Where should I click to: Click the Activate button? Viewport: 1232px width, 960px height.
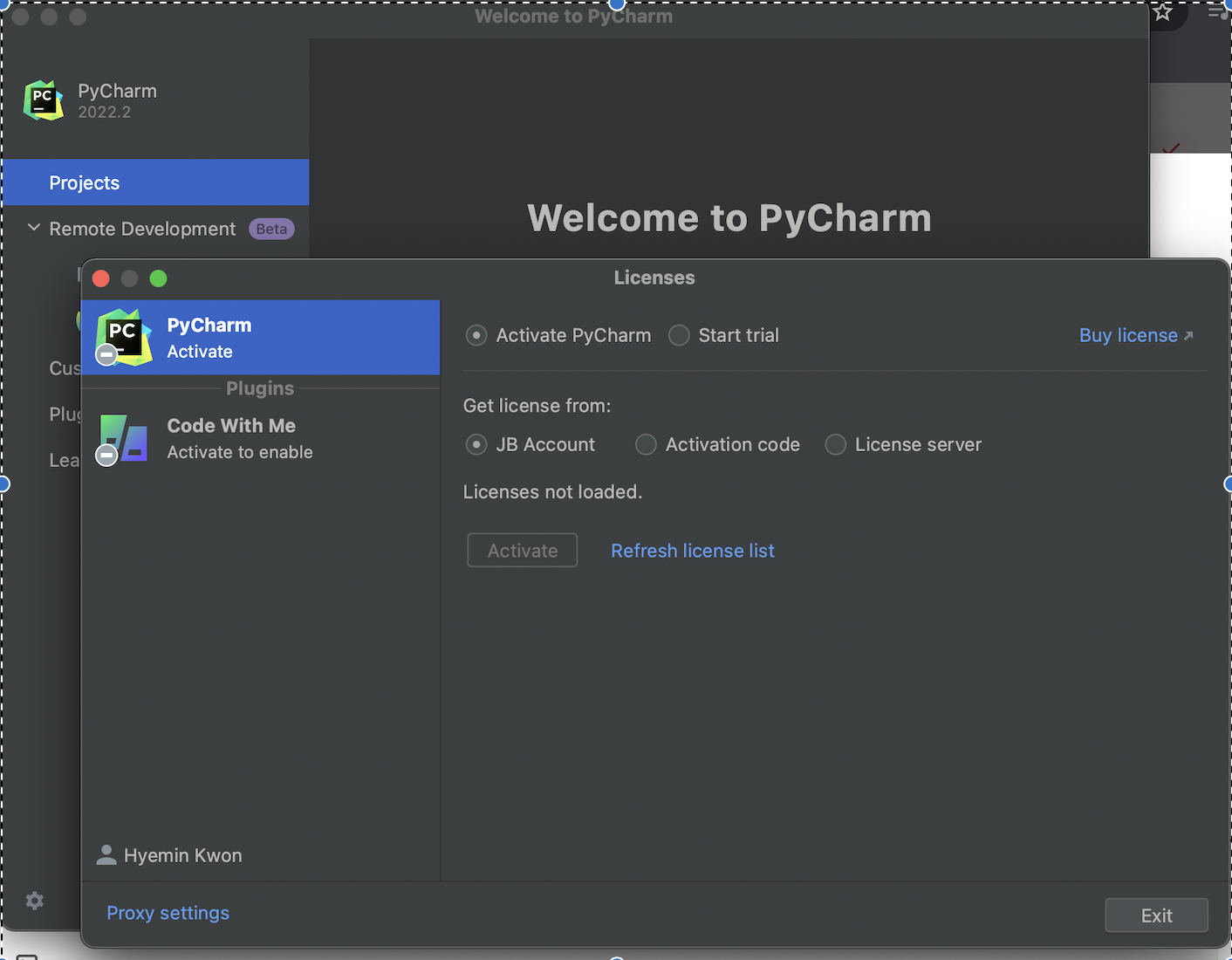[x=523, y=551]
